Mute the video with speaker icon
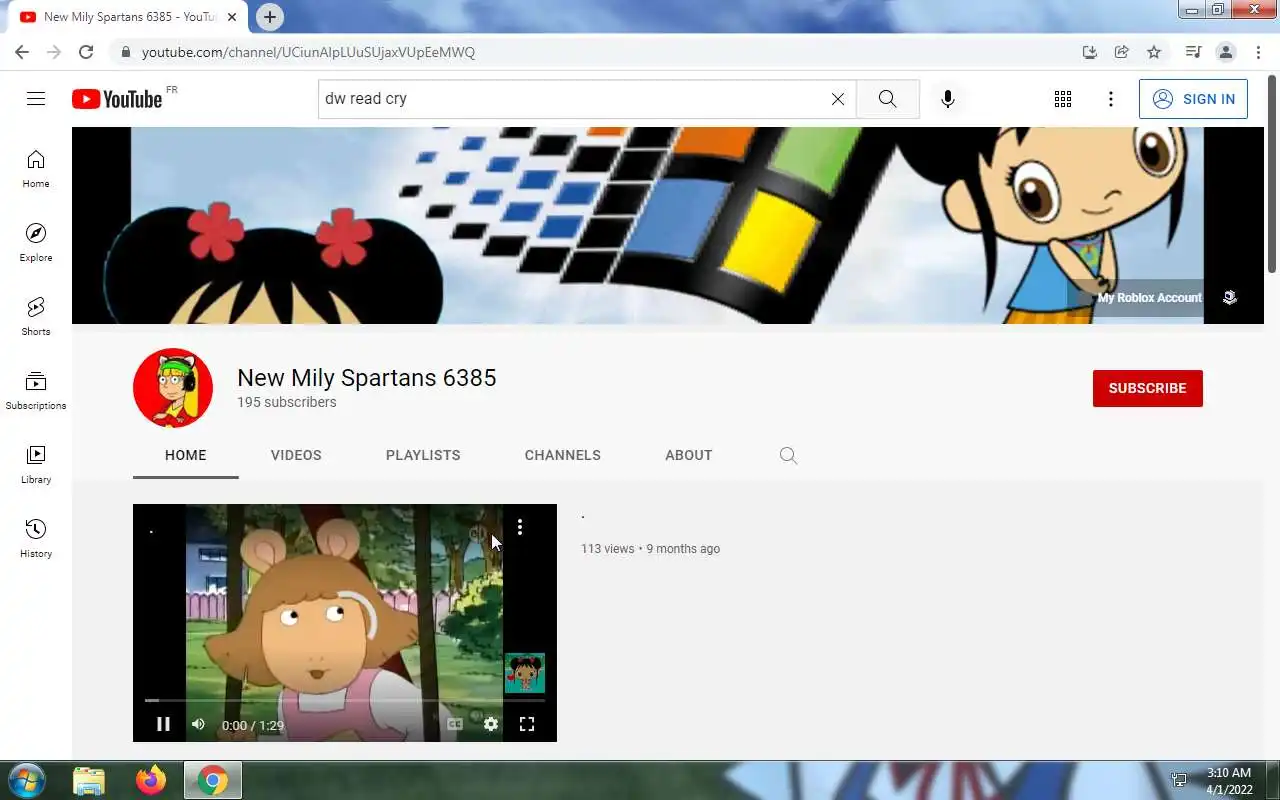 pyautogui.click(x=198, y=724)
